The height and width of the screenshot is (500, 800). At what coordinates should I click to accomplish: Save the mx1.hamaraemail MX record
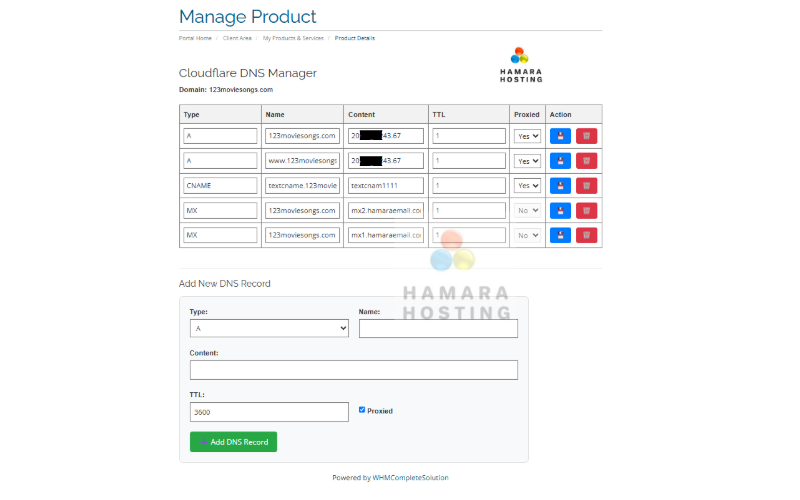560,235
